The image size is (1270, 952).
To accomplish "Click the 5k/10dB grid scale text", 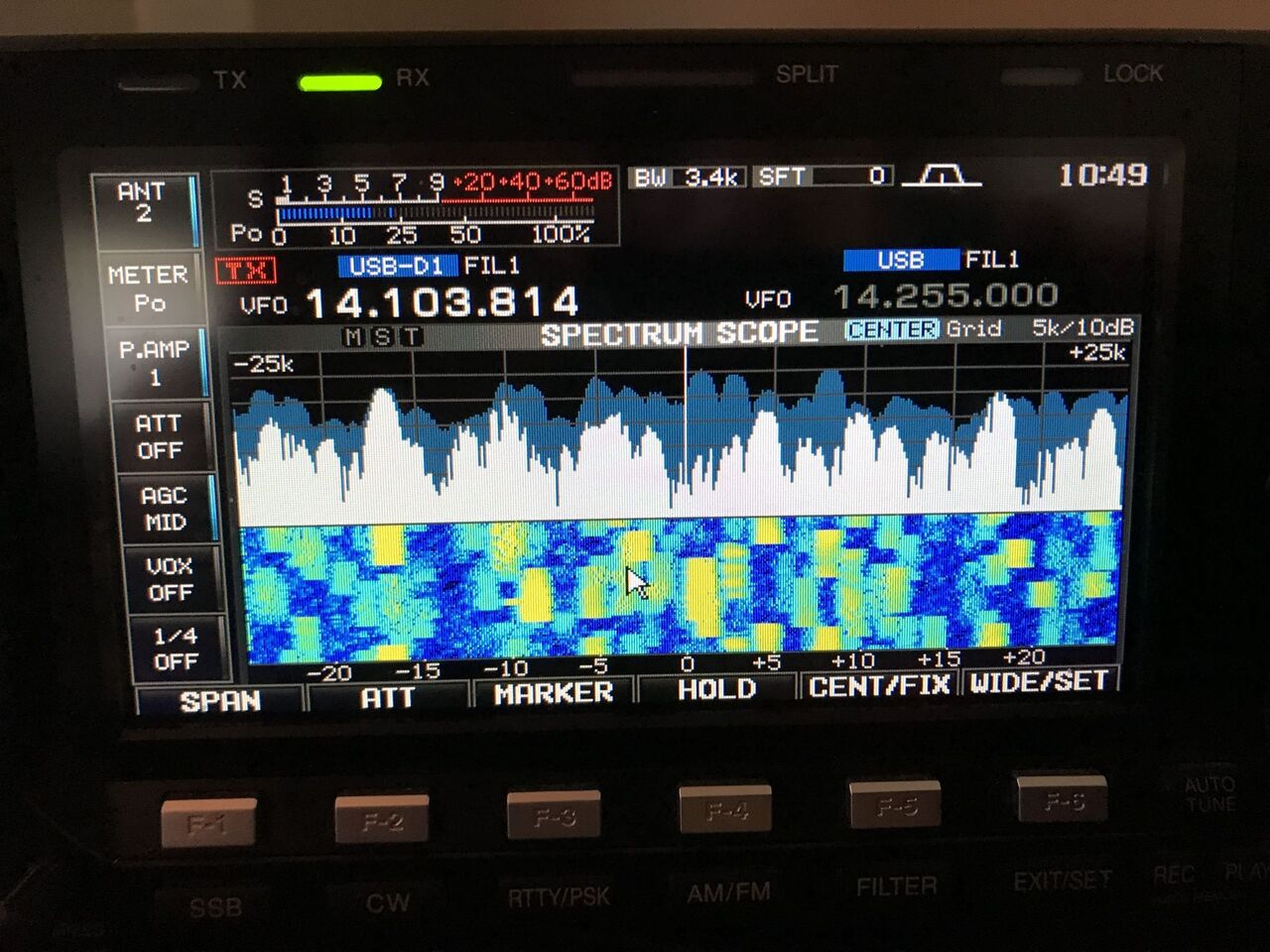I will click(x=1082, y=327).
